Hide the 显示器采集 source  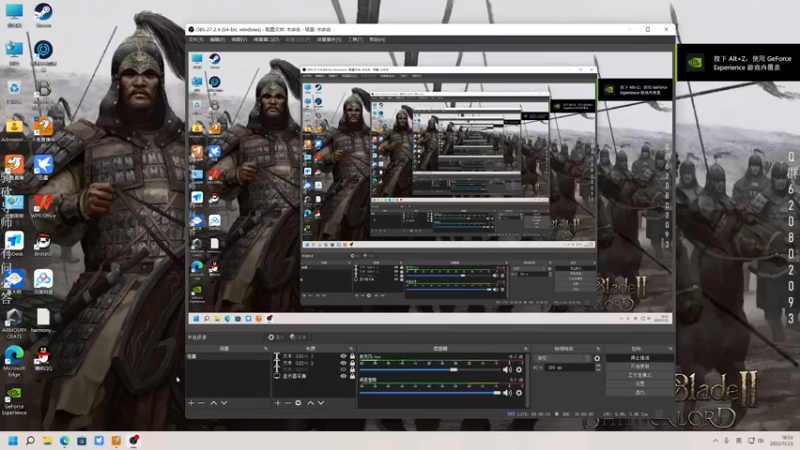pos(343,376)
